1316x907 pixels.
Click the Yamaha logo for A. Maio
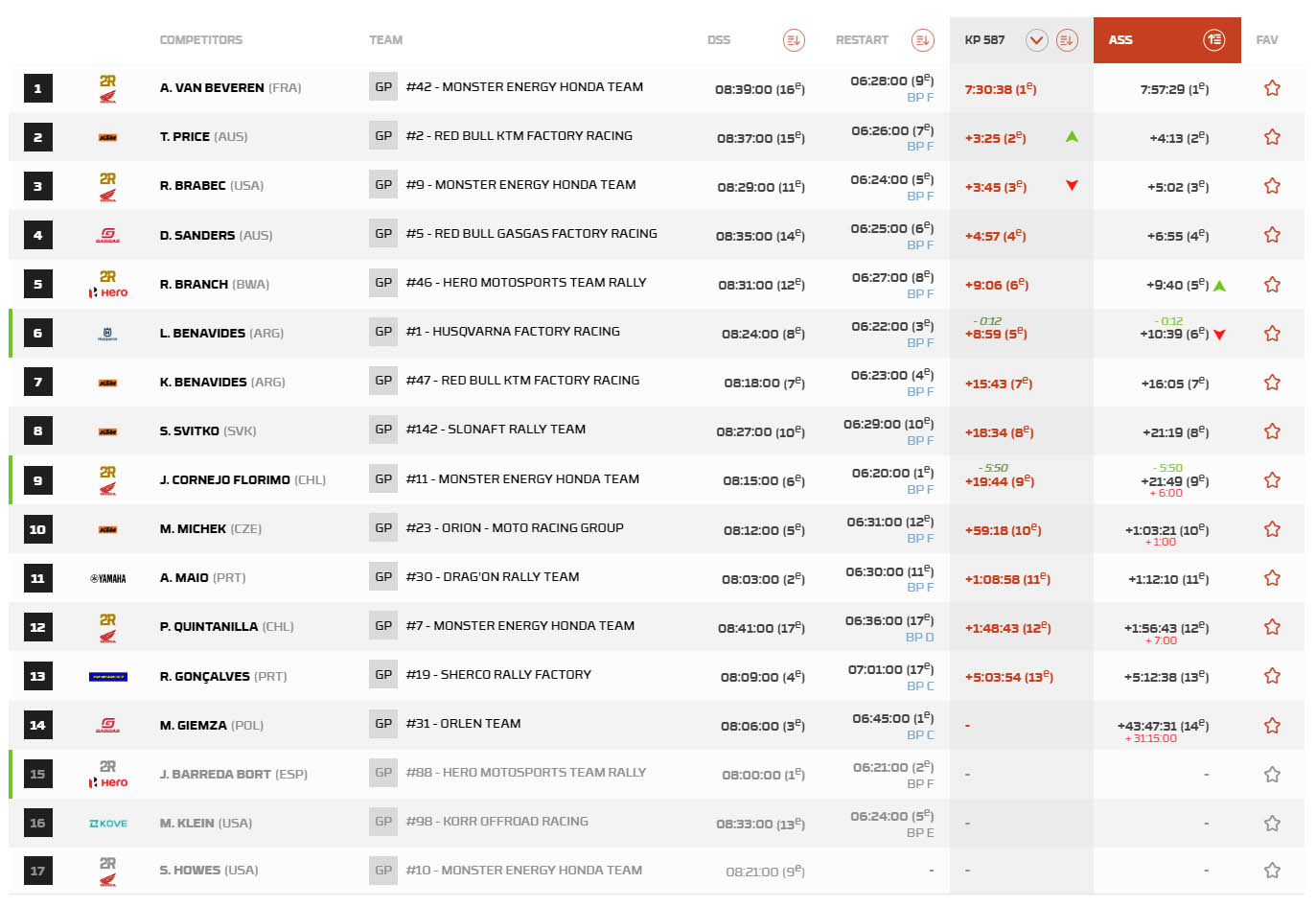[108, 578]
